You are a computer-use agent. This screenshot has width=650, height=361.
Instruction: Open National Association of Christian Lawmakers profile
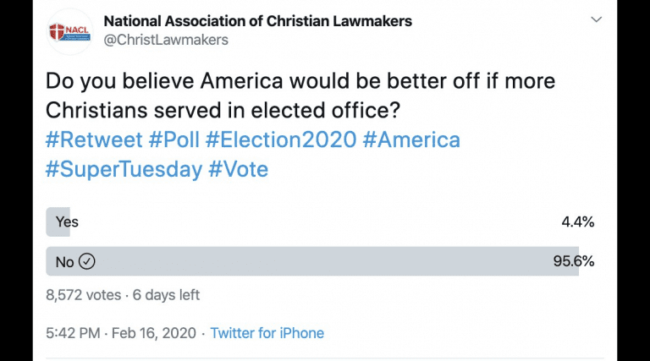coord(257,21)
